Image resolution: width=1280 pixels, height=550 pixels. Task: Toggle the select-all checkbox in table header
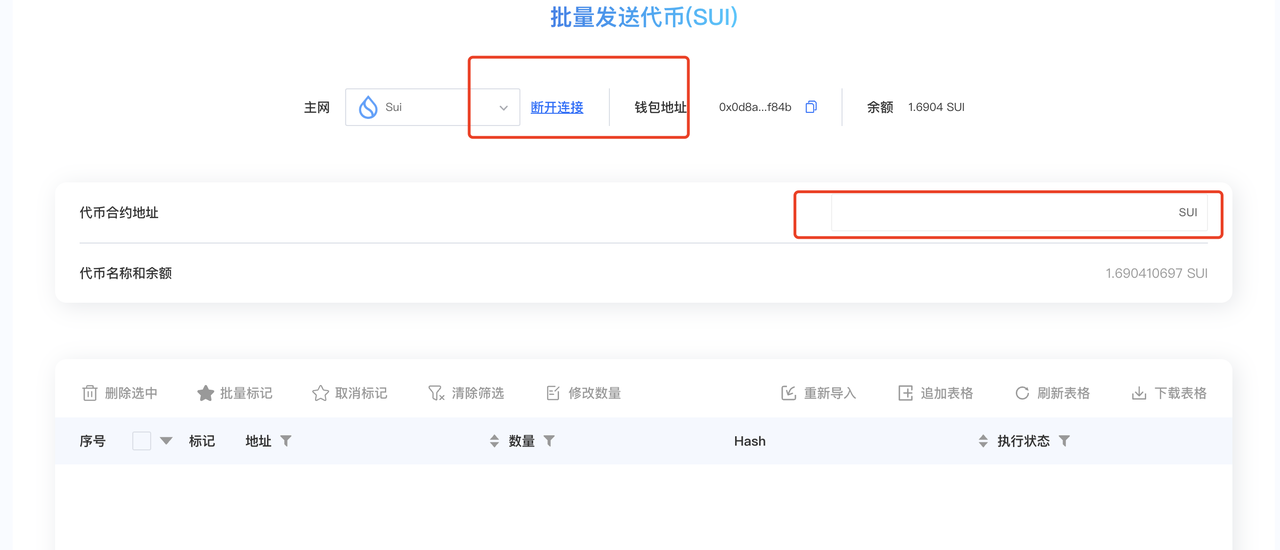pyautogui.click(x=142, y=441)
